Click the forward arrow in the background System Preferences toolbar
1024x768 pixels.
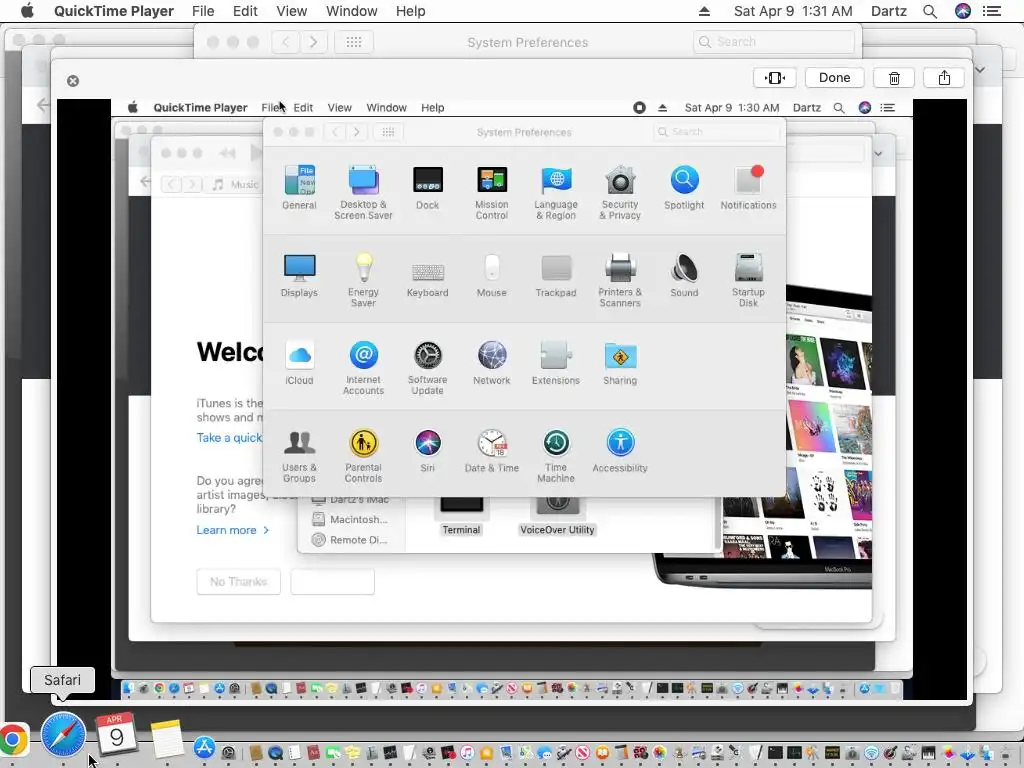click(313, 42)
